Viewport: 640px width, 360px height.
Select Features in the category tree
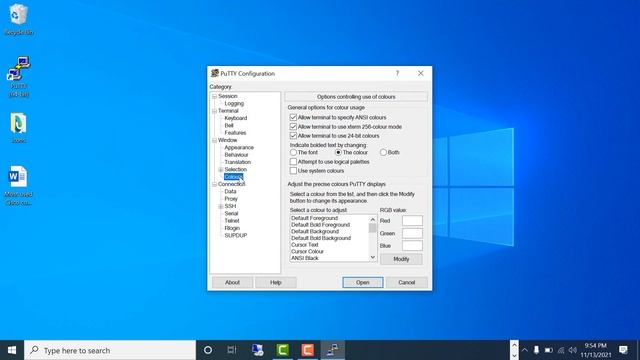click(235, 133)
